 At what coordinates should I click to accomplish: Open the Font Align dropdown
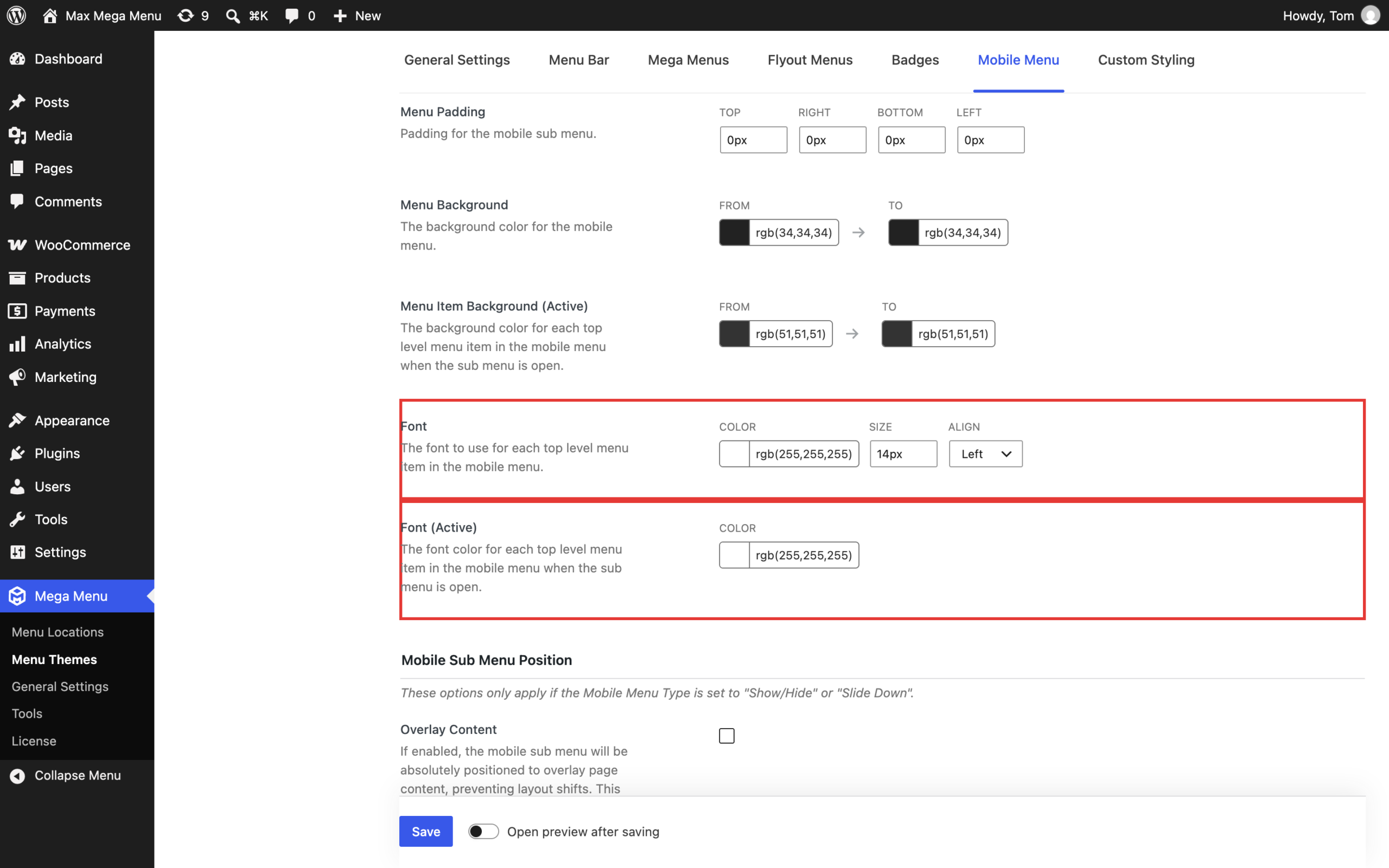985,454
